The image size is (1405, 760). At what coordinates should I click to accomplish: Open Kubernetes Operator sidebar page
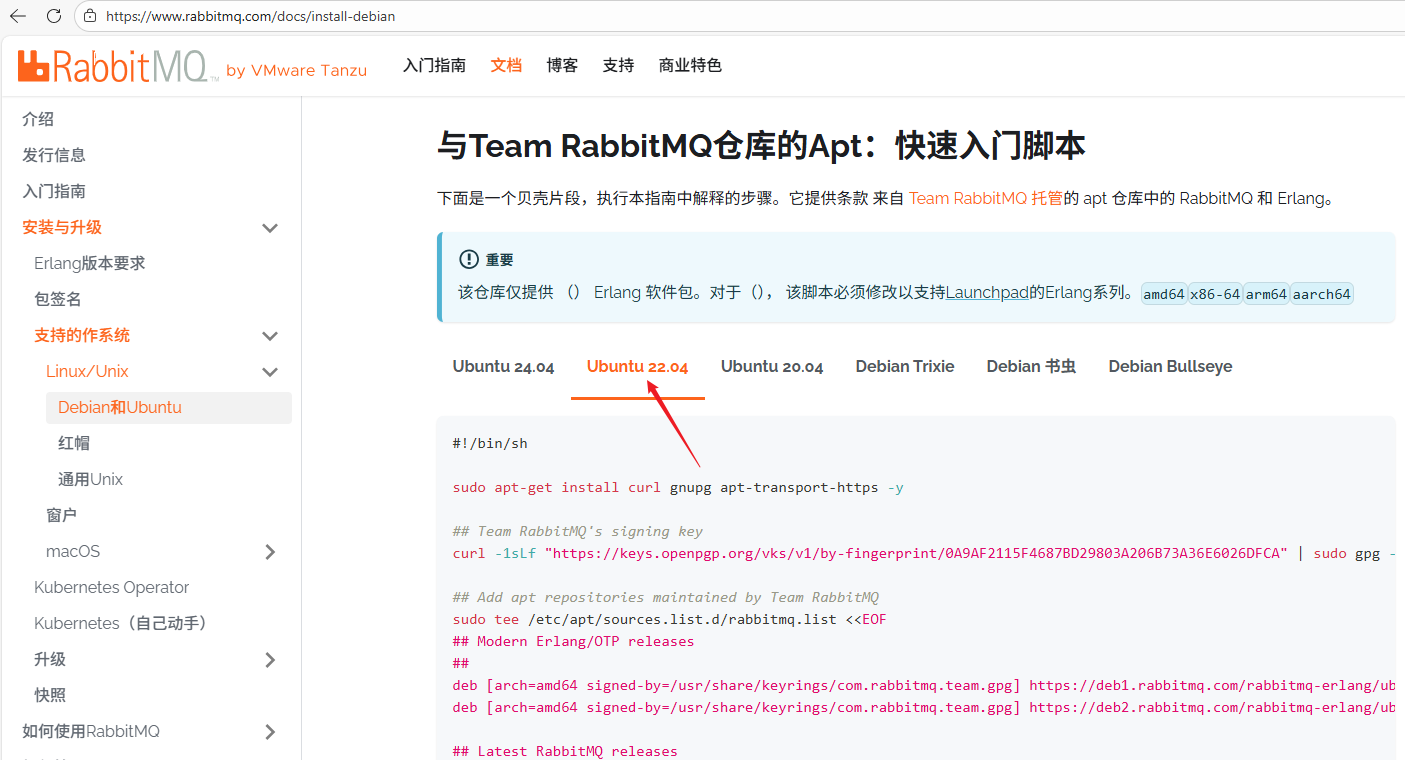[112, 587]
